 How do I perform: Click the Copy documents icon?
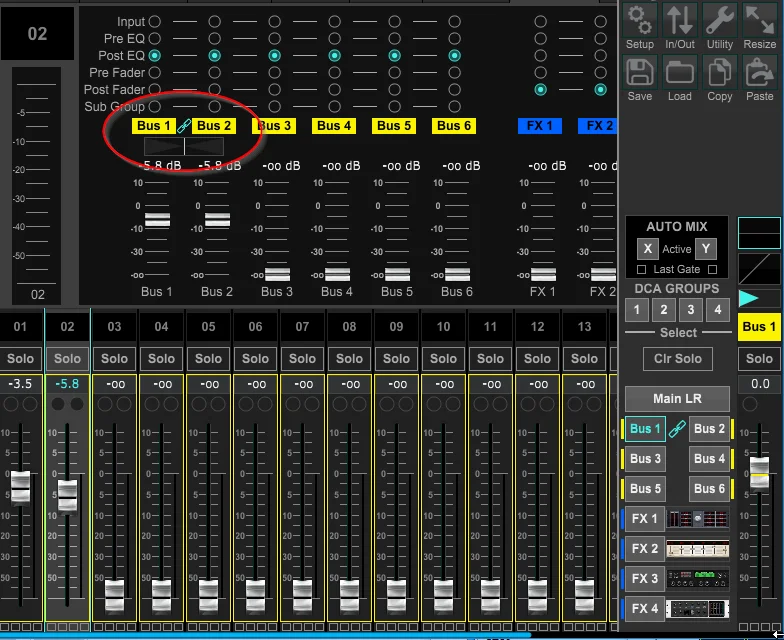(x=720, y=72)
